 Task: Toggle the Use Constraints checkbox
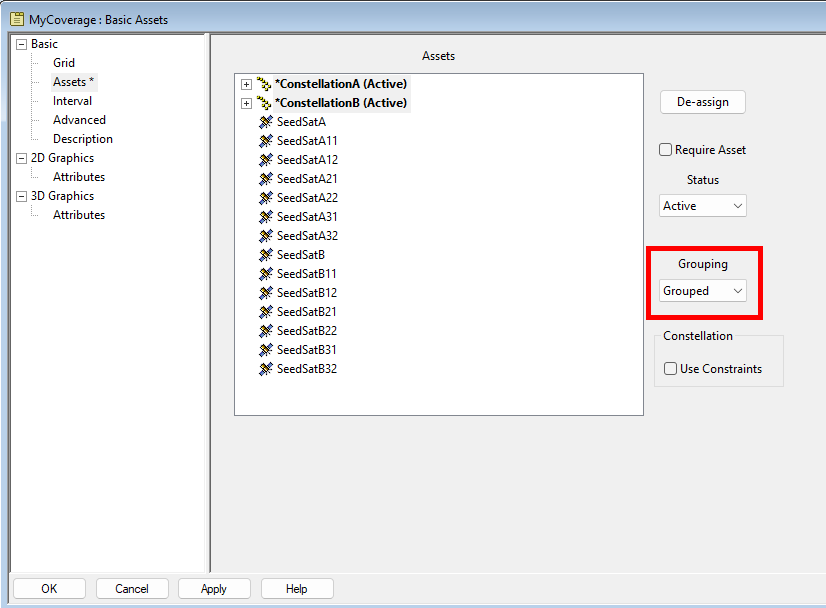click(x=671, y=369)
